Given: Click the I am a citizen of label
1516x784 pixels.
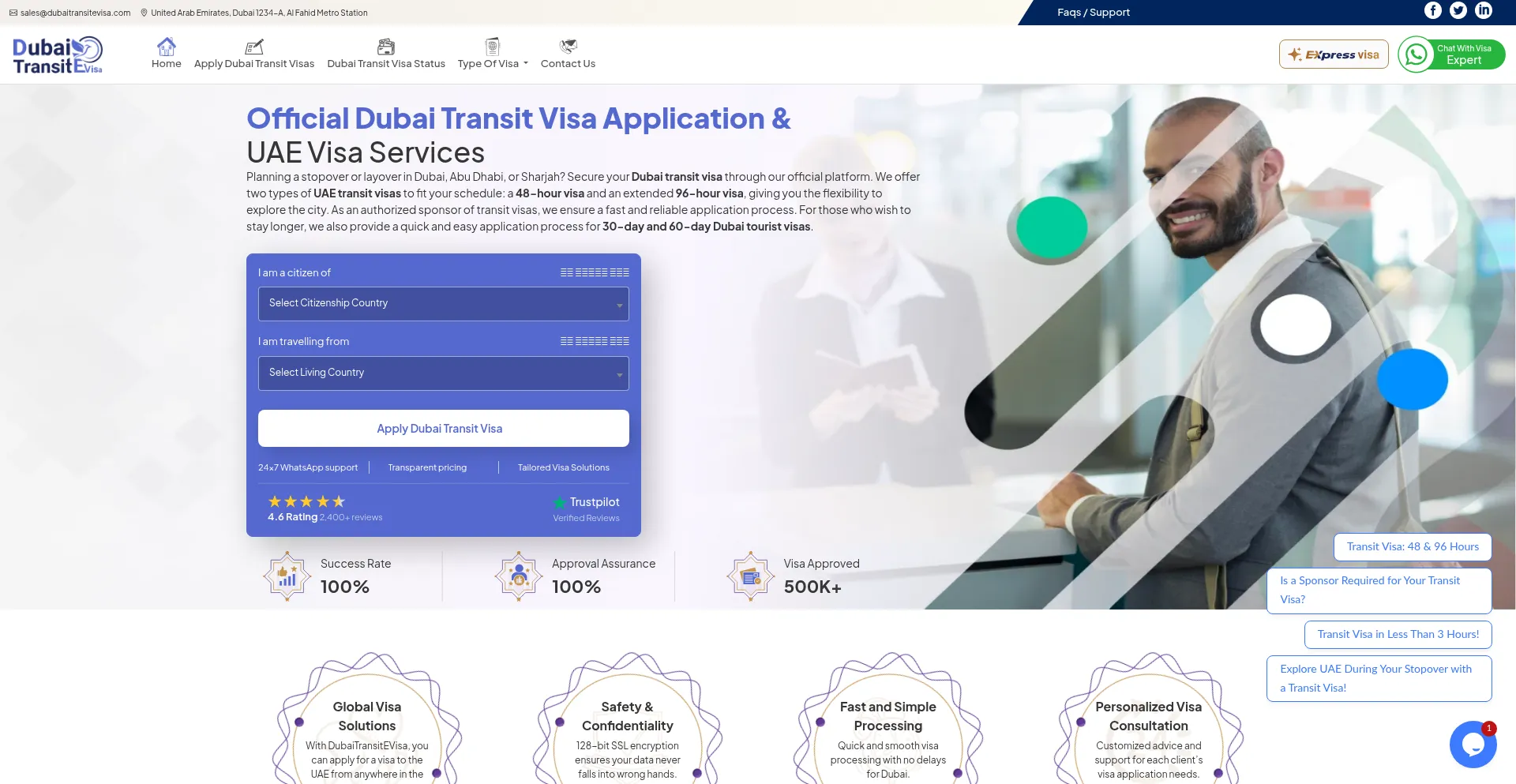Looking at the screenshot, I should click(x=295, y=273).
